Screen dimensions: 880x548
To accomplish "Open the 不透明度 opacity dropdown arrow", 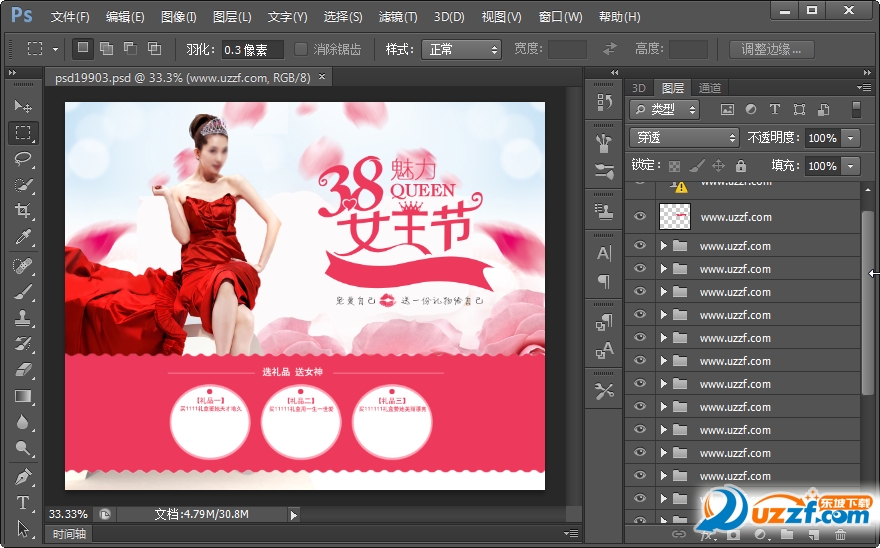I will (851, 138).
